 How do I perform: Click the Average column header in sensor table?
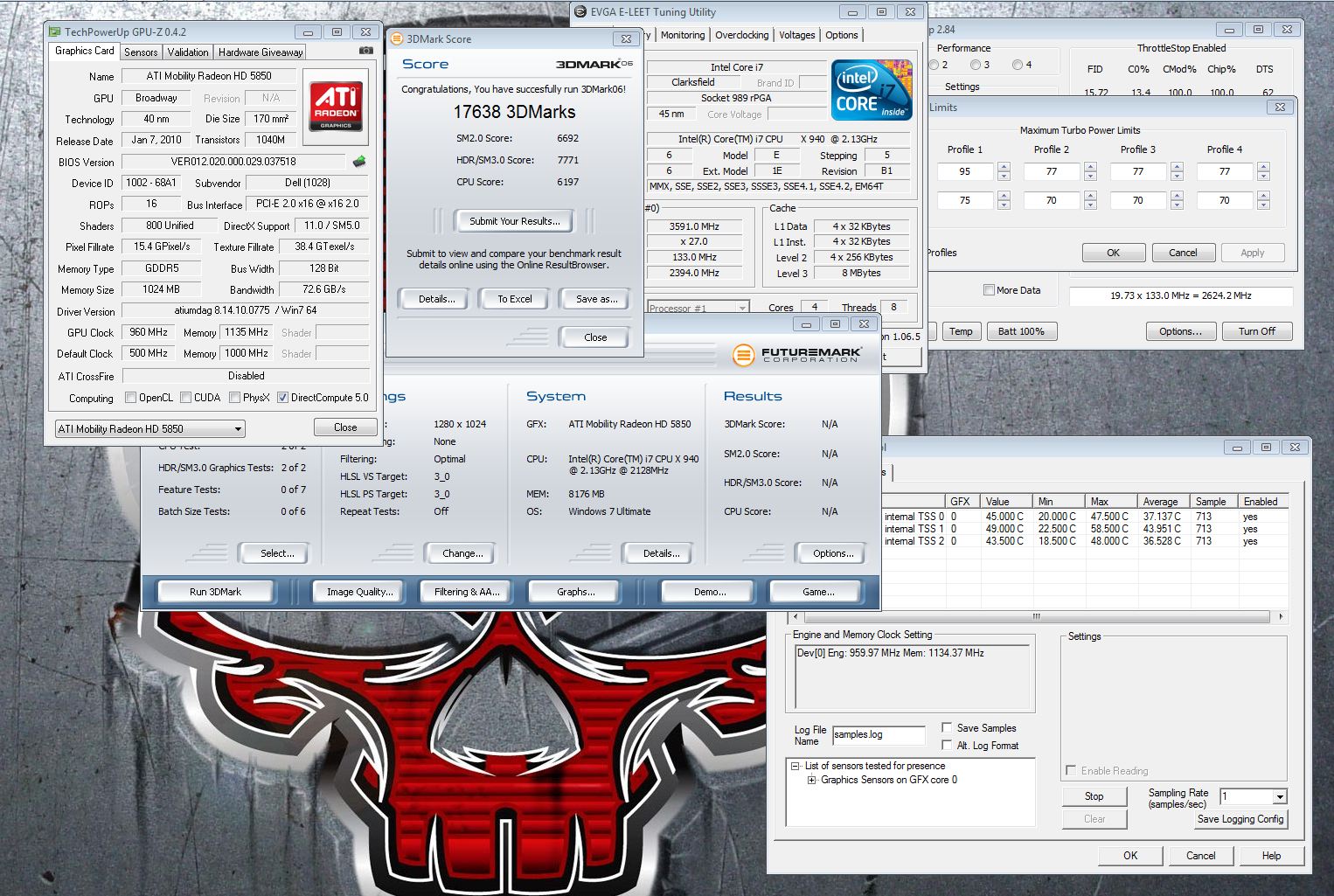(x=1163, y=502)
